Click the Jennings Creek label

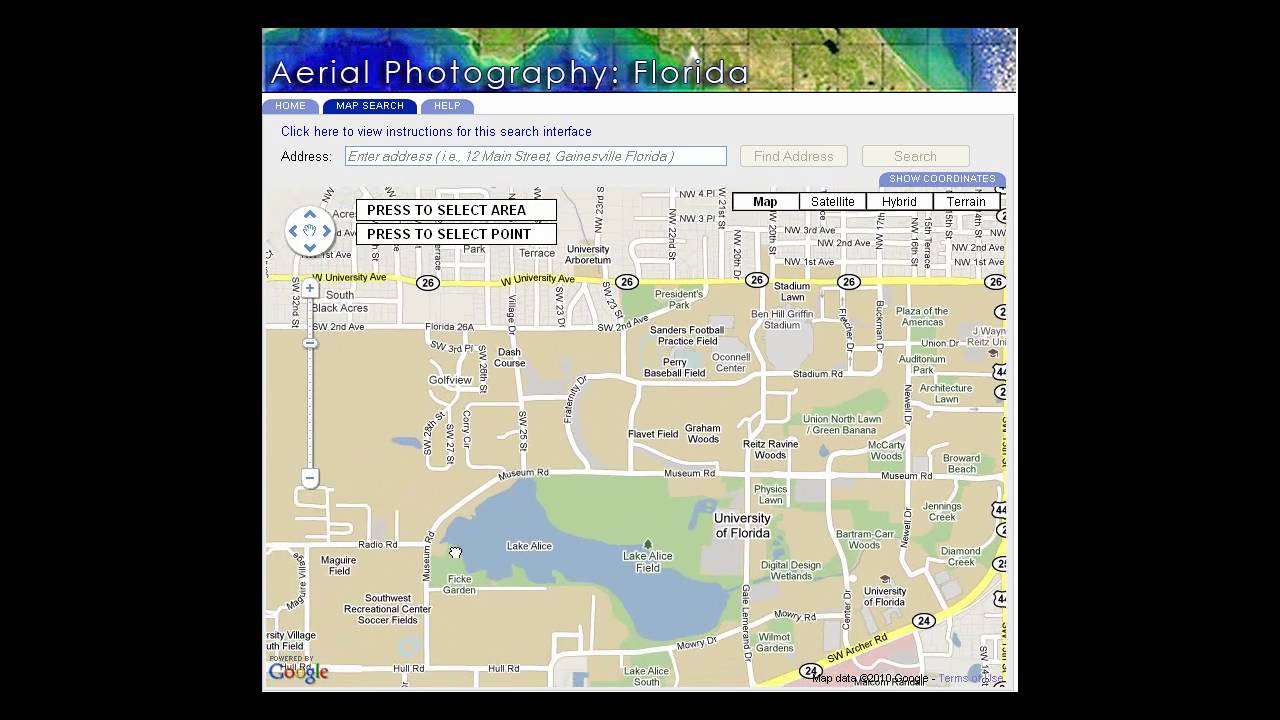(942, 511)
